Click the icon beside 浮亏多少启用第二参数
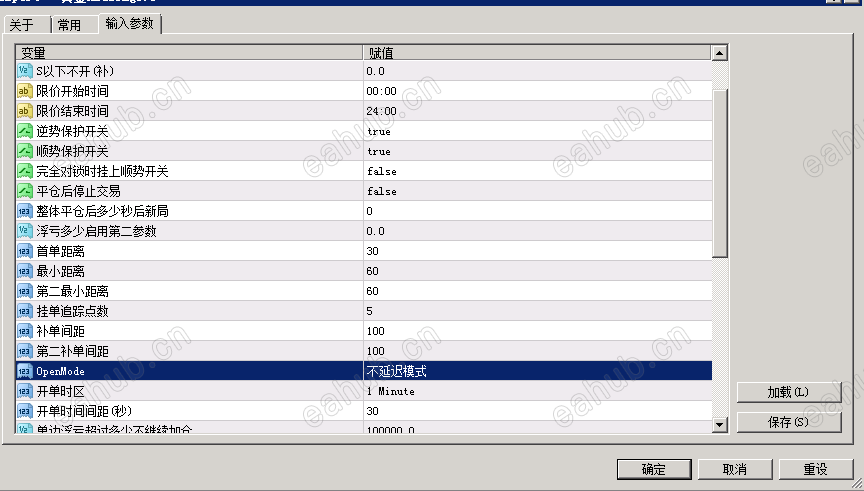The image size is (864, 491). pyautogui.click(x=25, y=230)
